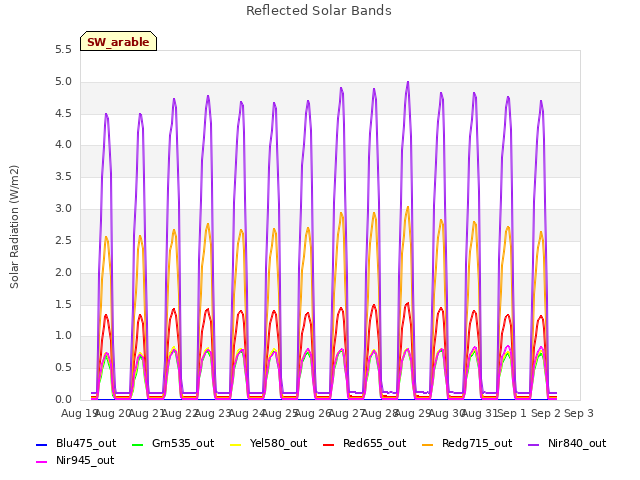Screen dimensions: 640x480
Task: Click the Reflected Solar Bands chart title
Action: tap(319, 11)
